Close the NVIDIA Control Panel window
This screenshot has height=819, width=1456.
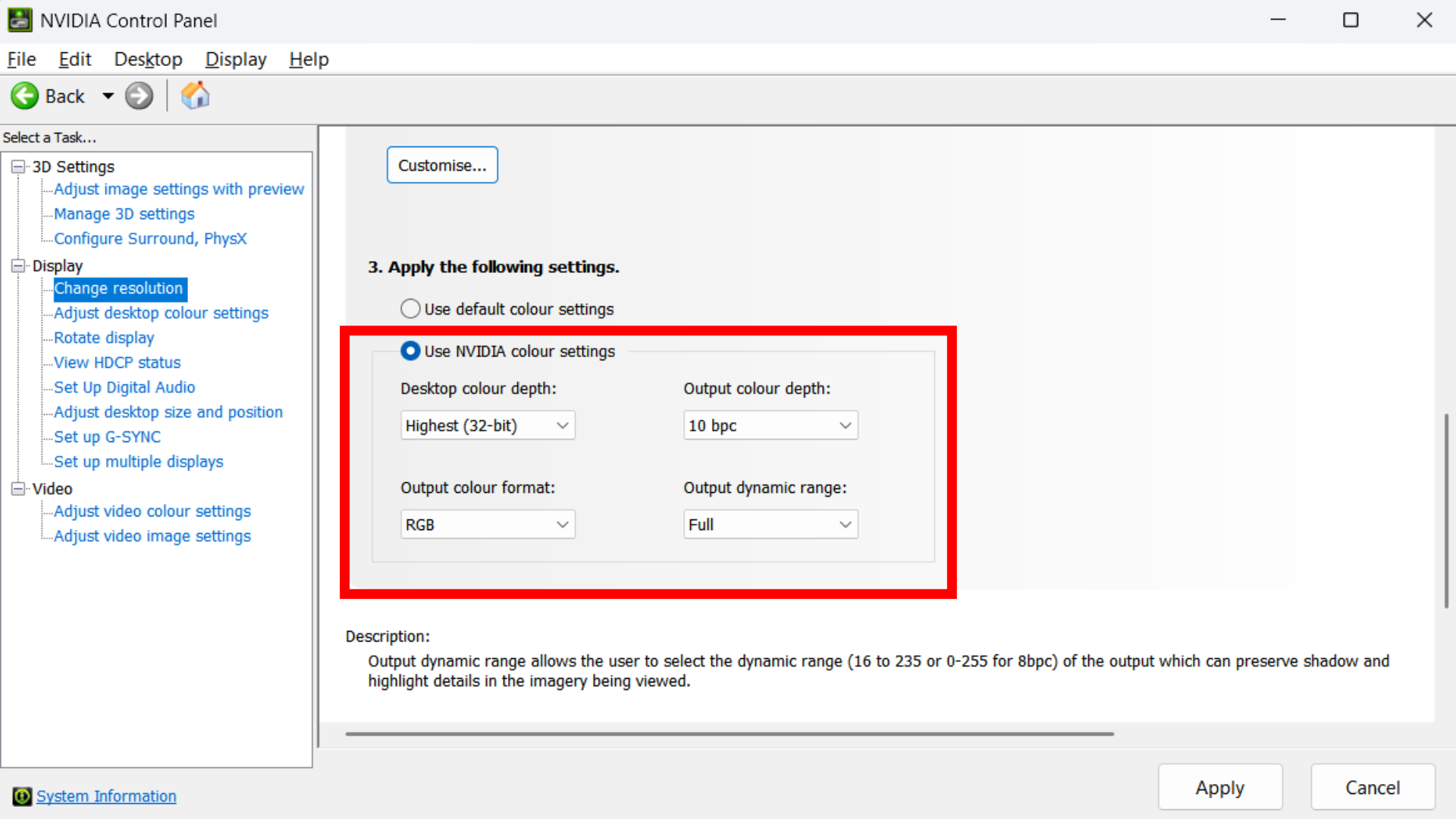1424,20
